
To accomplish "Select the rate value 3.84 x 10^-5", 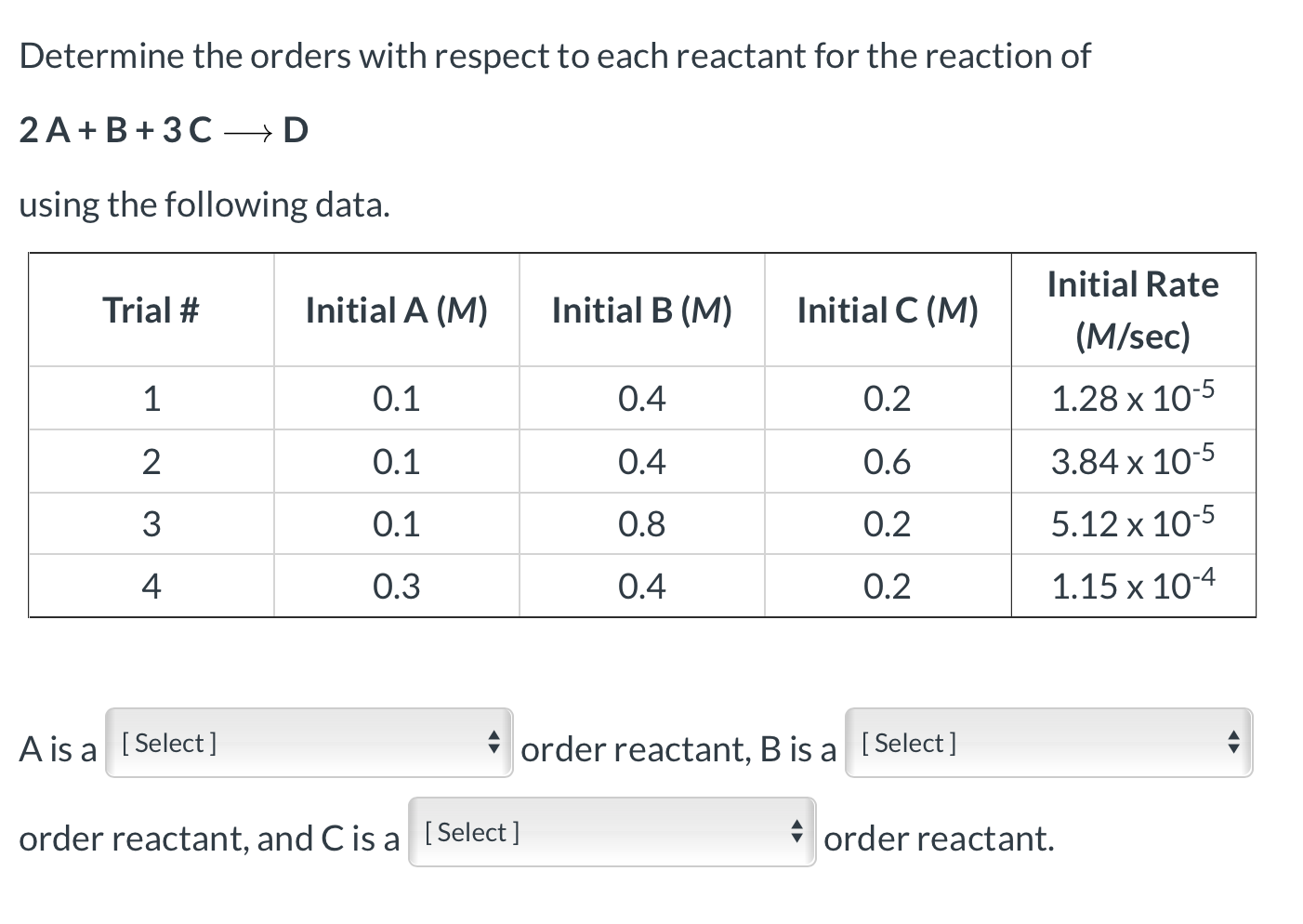I will point(1132,460).
